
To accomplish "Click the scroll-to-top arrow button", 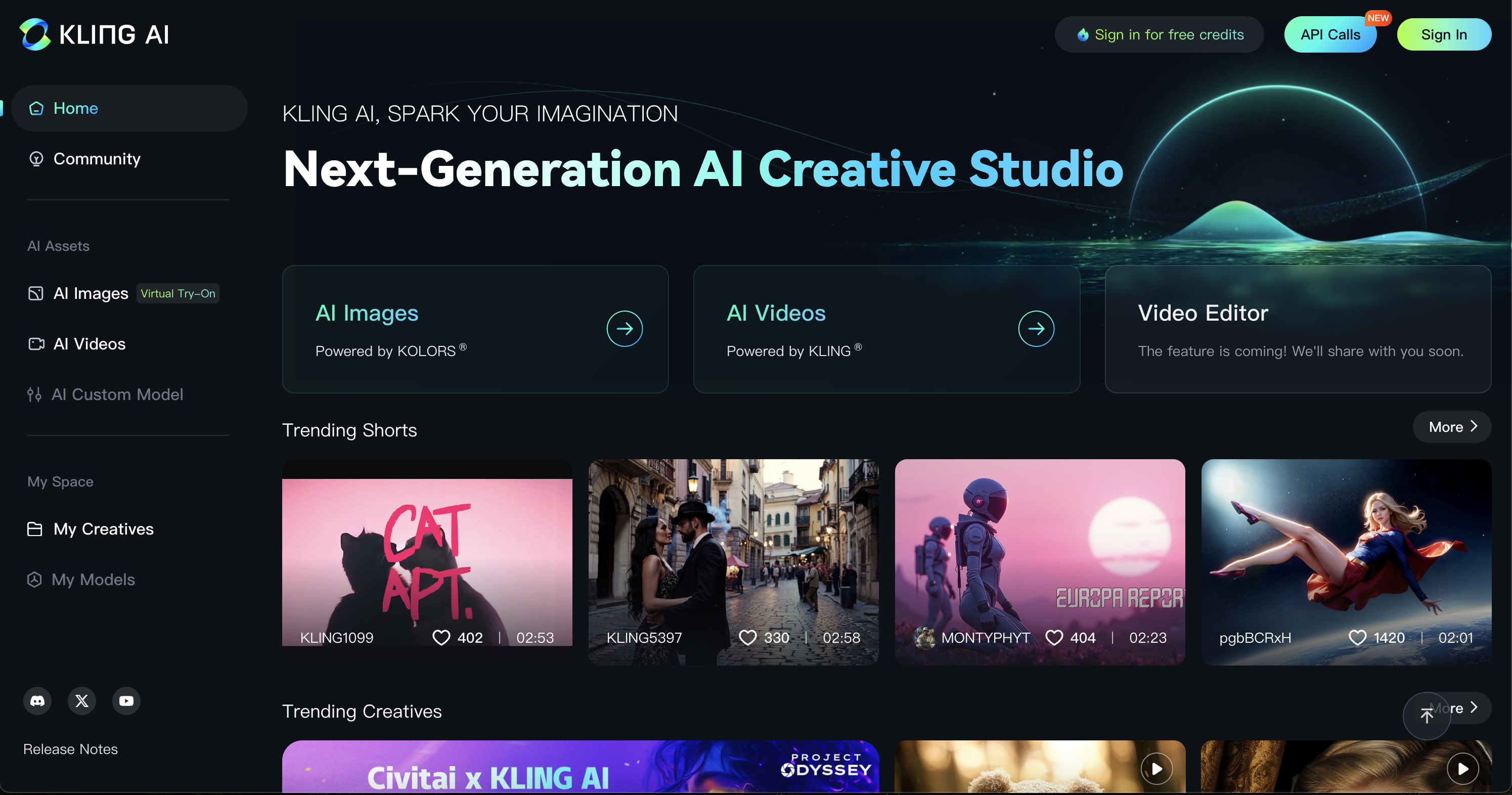I will (1427, 716).
